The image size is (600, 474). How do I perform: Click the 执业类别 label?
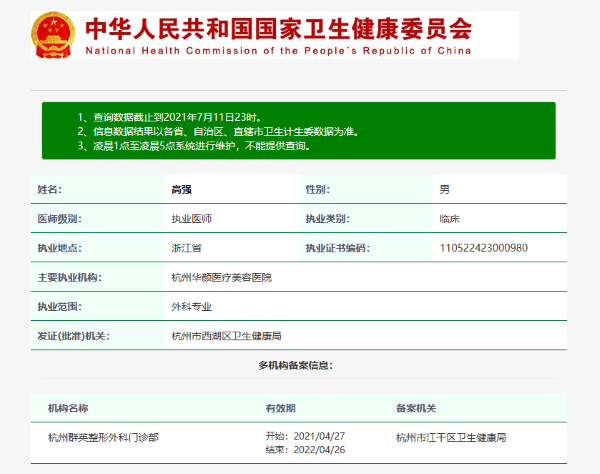pyautogui.click(x=328, y=219)
